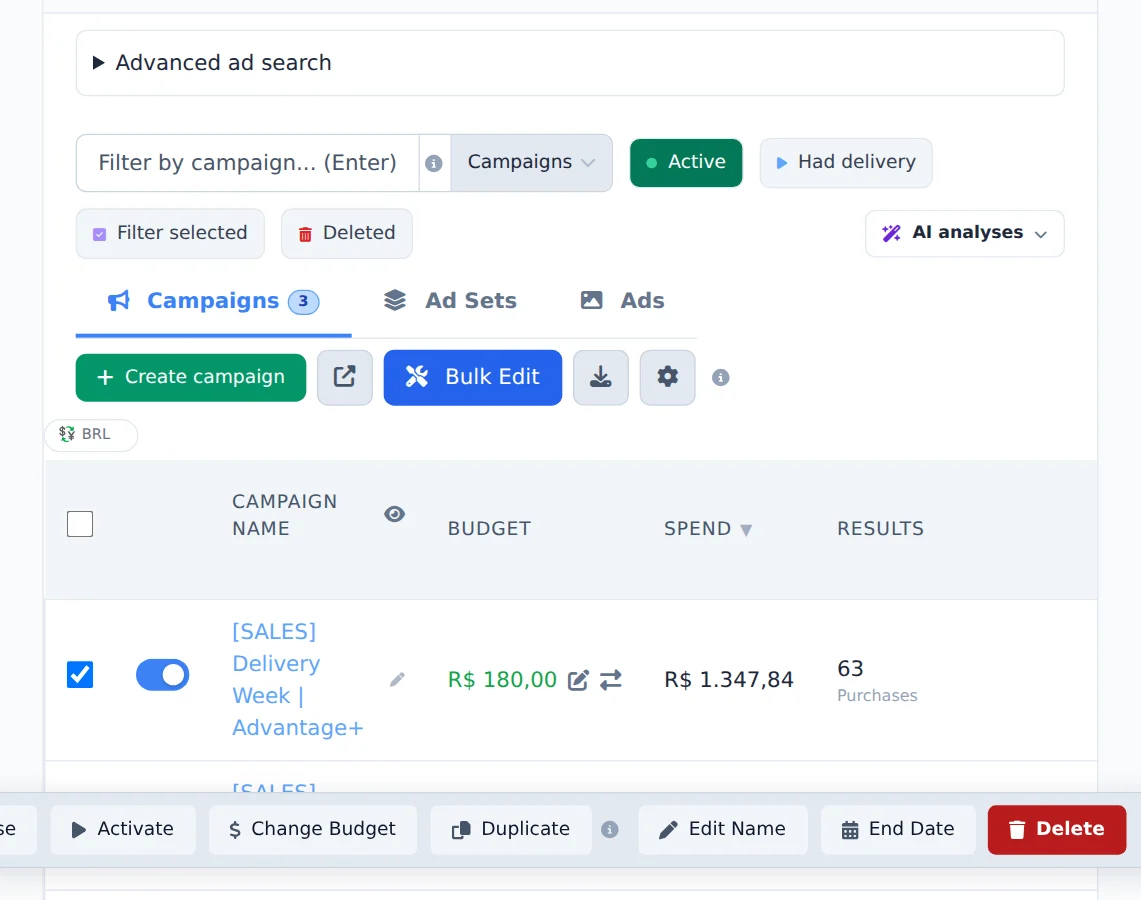This screenshot has height=900, width=1141.
Task: Toggle the Had delivery filter
Action: pos(846,162)
